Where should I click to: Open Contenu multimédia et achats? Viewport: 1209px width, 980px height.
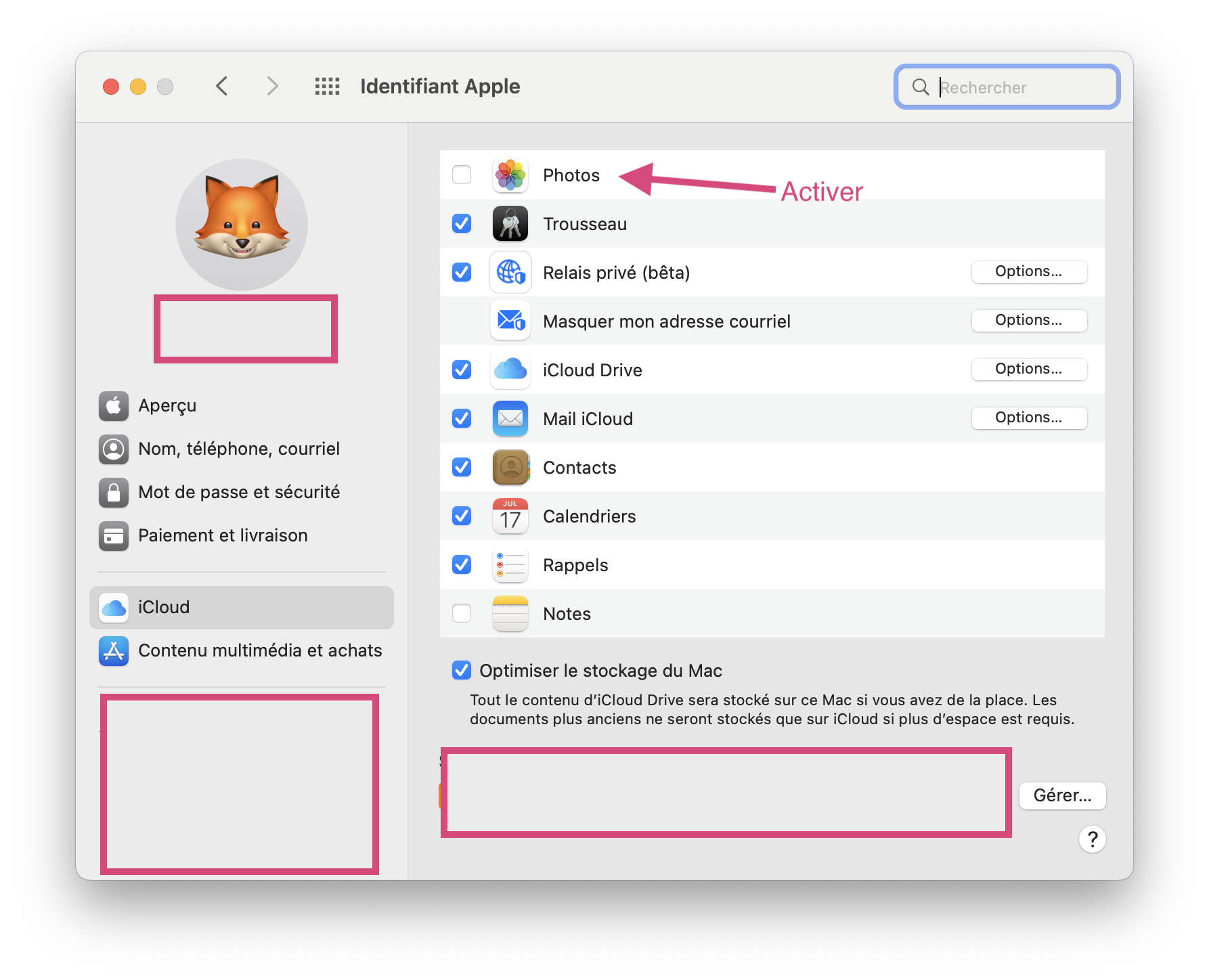pos(242,651)
